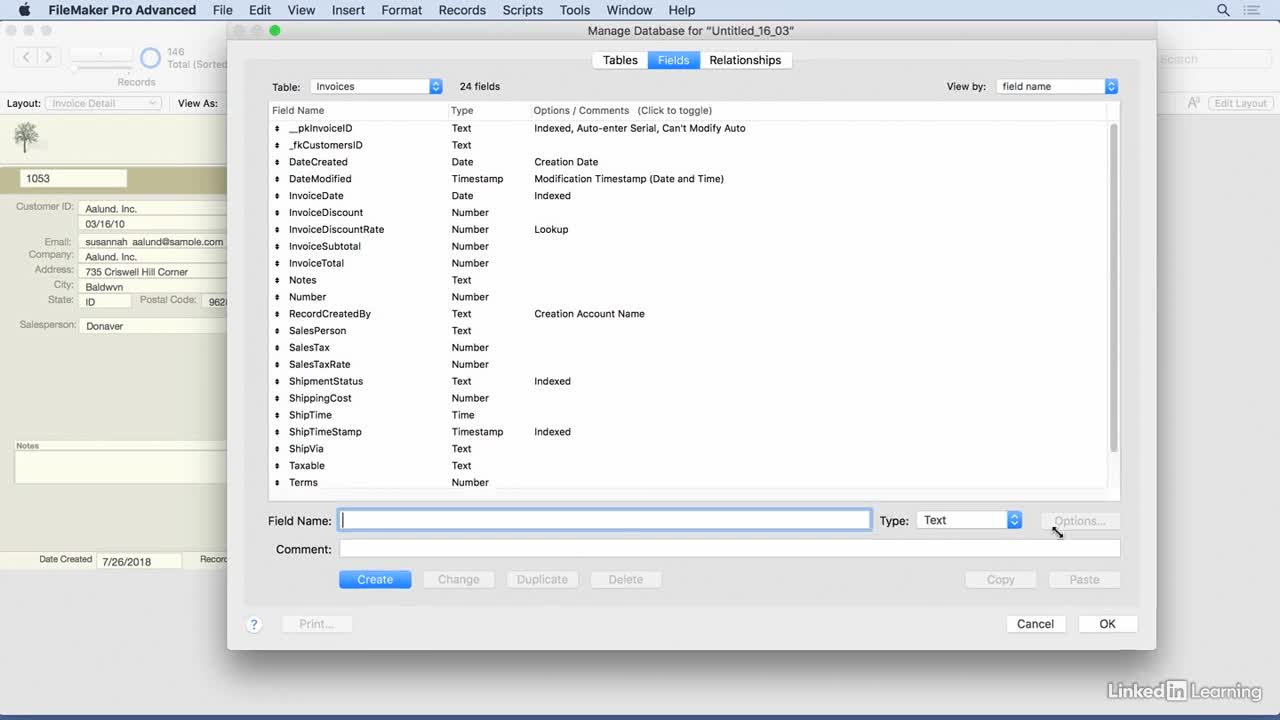Click the Paste button
This screenshot has height=720, width=1280.
click(x=1084, y=580)
